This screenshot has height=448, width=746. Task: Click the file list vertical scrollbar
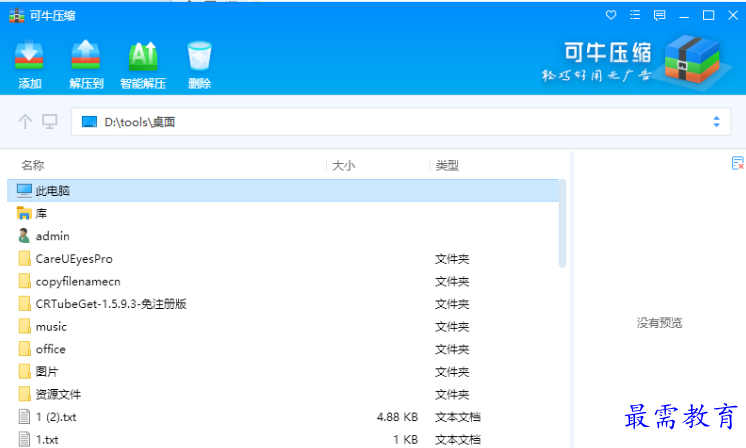[x=562, y=225]
